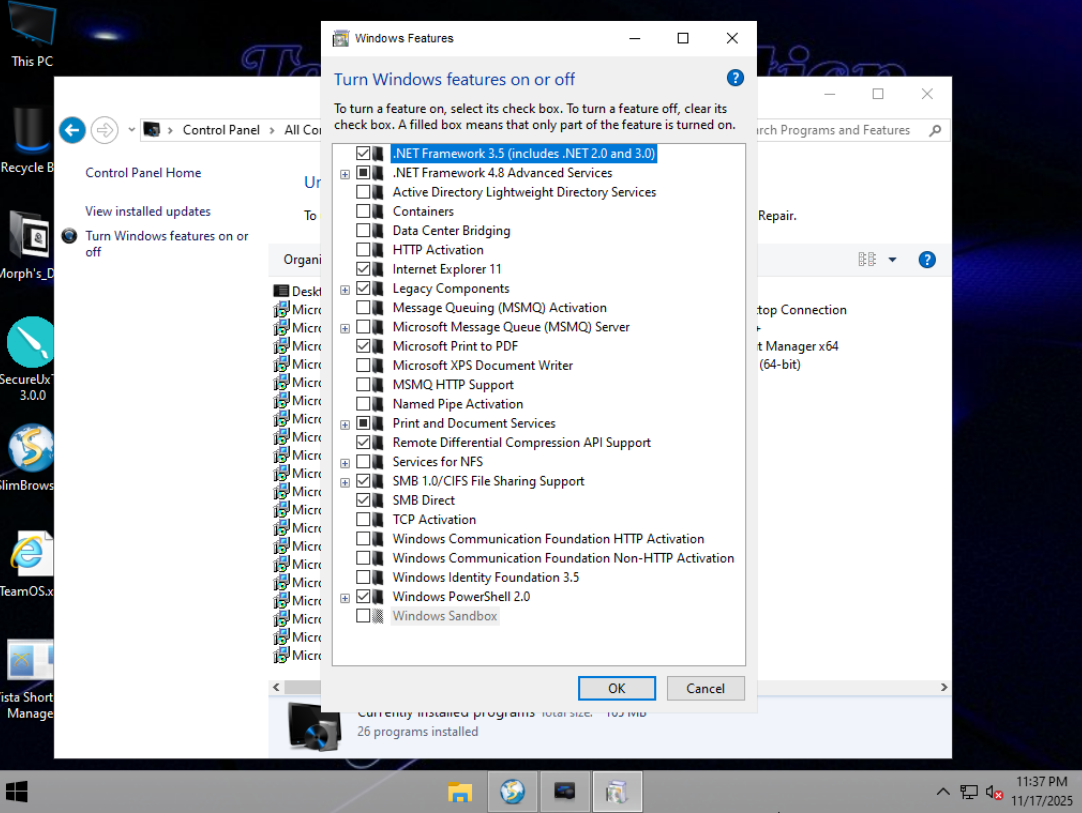This screenshot has height=813, width=1082.
Task: Click the Windows Start button
Action: [17, 792]
